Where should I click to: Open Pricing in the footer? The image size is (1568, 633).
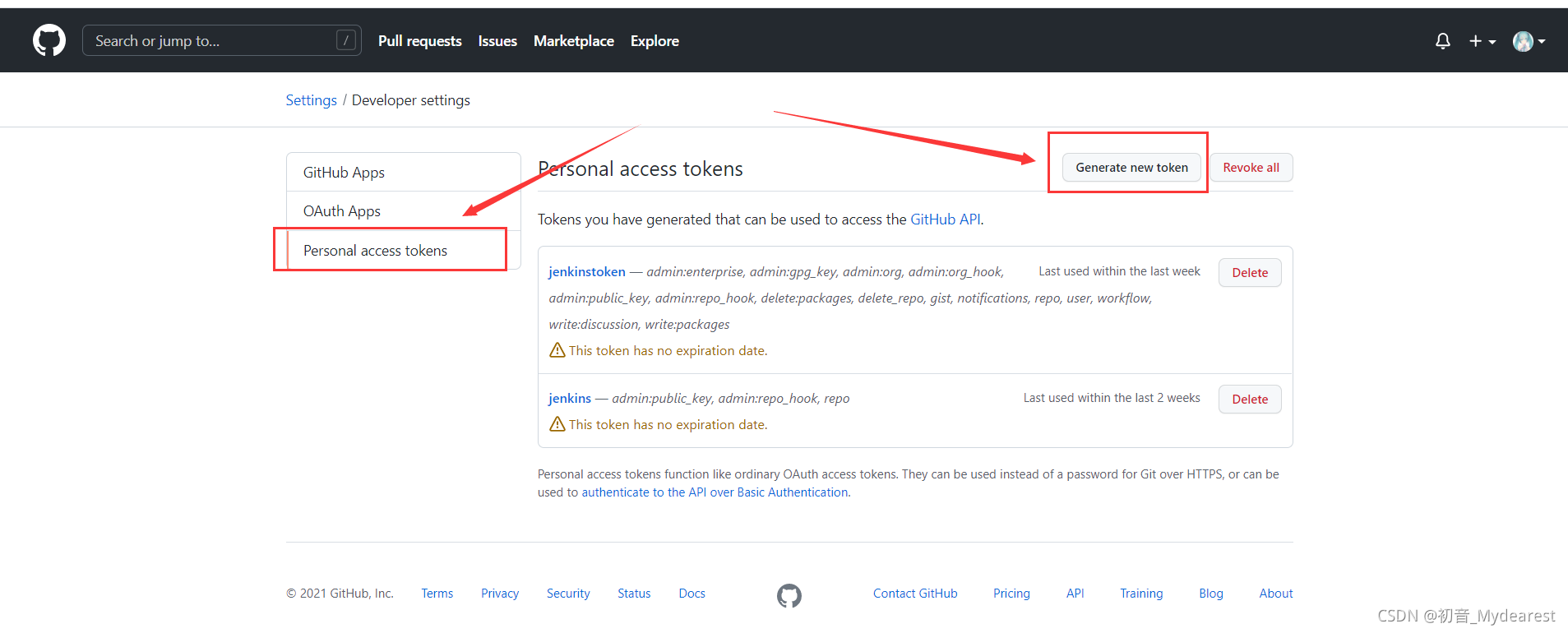coord(1011,594)
